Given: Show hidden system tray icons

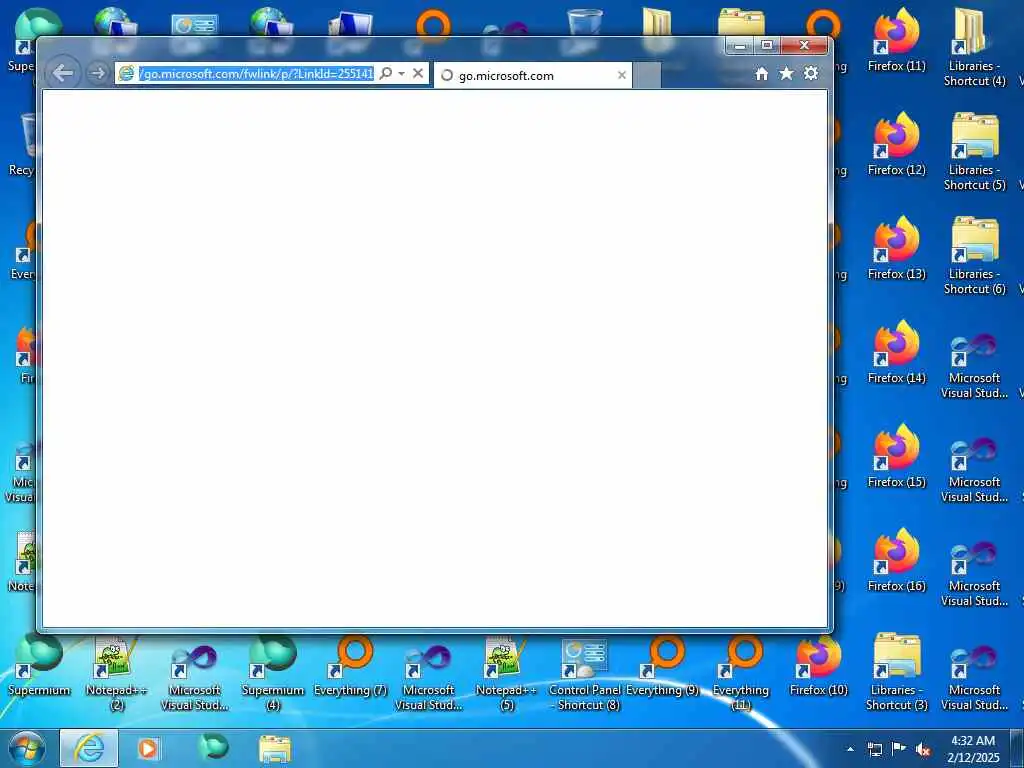Looking at the screenshot, I should [x=850, y=749].
